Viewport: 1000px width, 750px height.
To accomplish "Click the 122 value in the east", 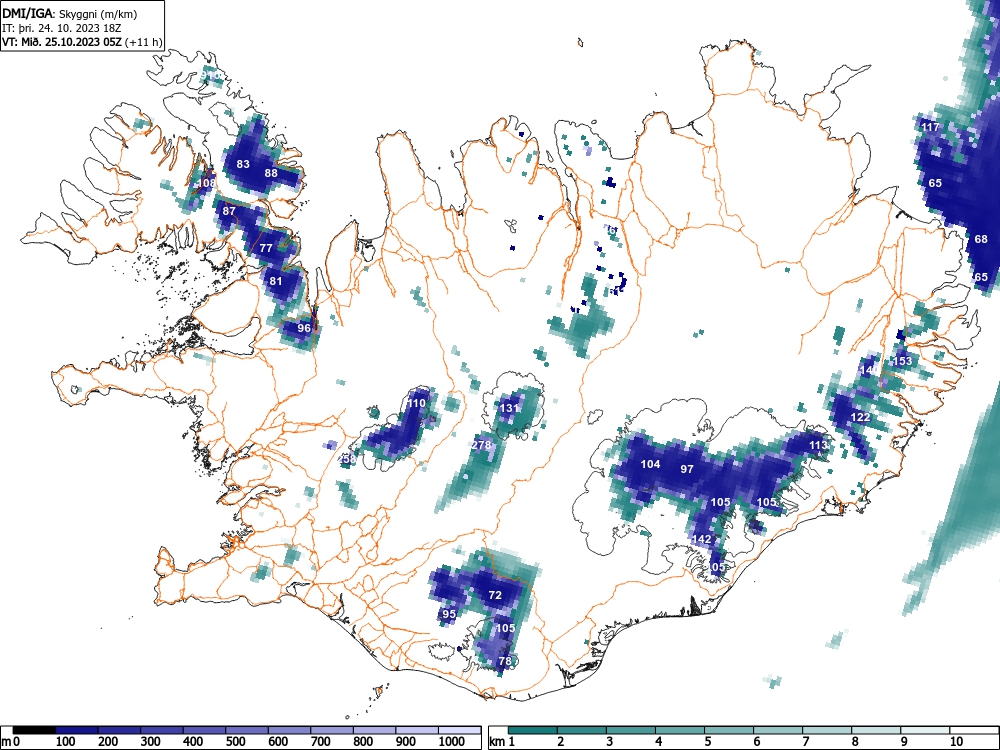I will pos(860,417).
